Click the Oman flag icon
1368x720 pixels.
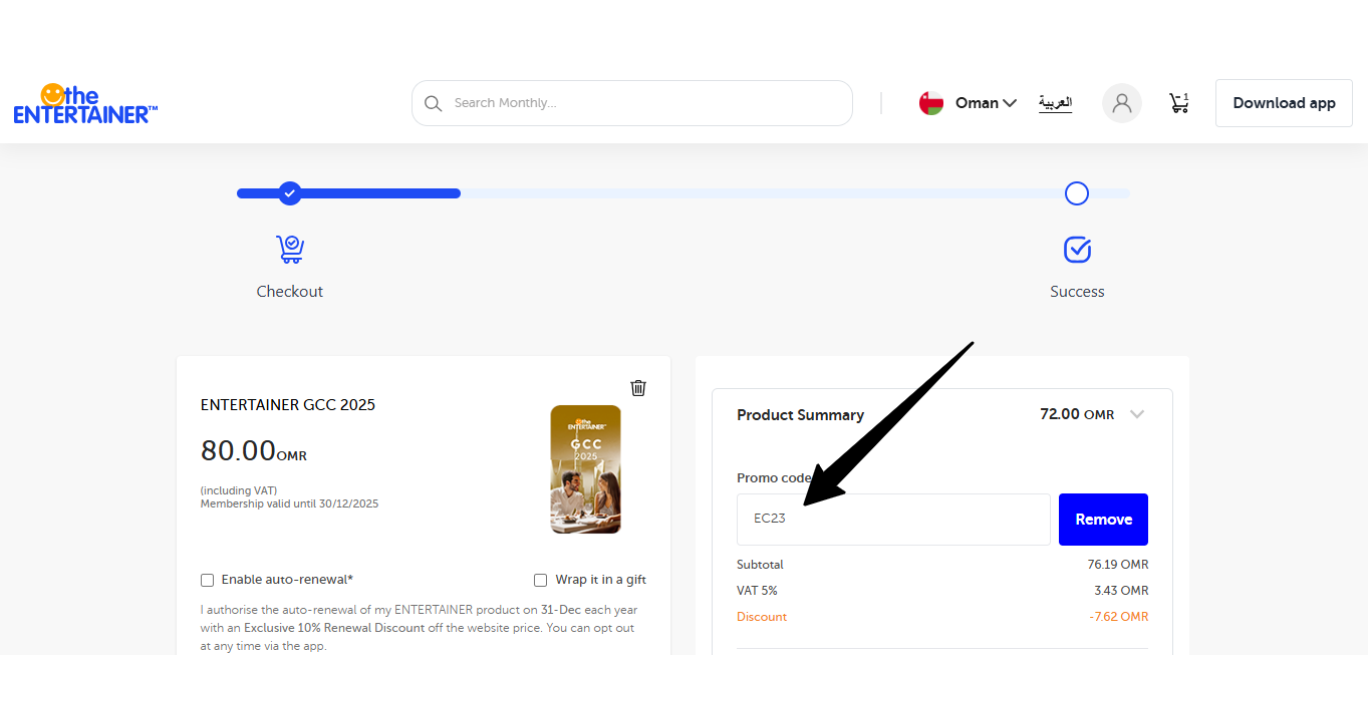click(931, 103)
